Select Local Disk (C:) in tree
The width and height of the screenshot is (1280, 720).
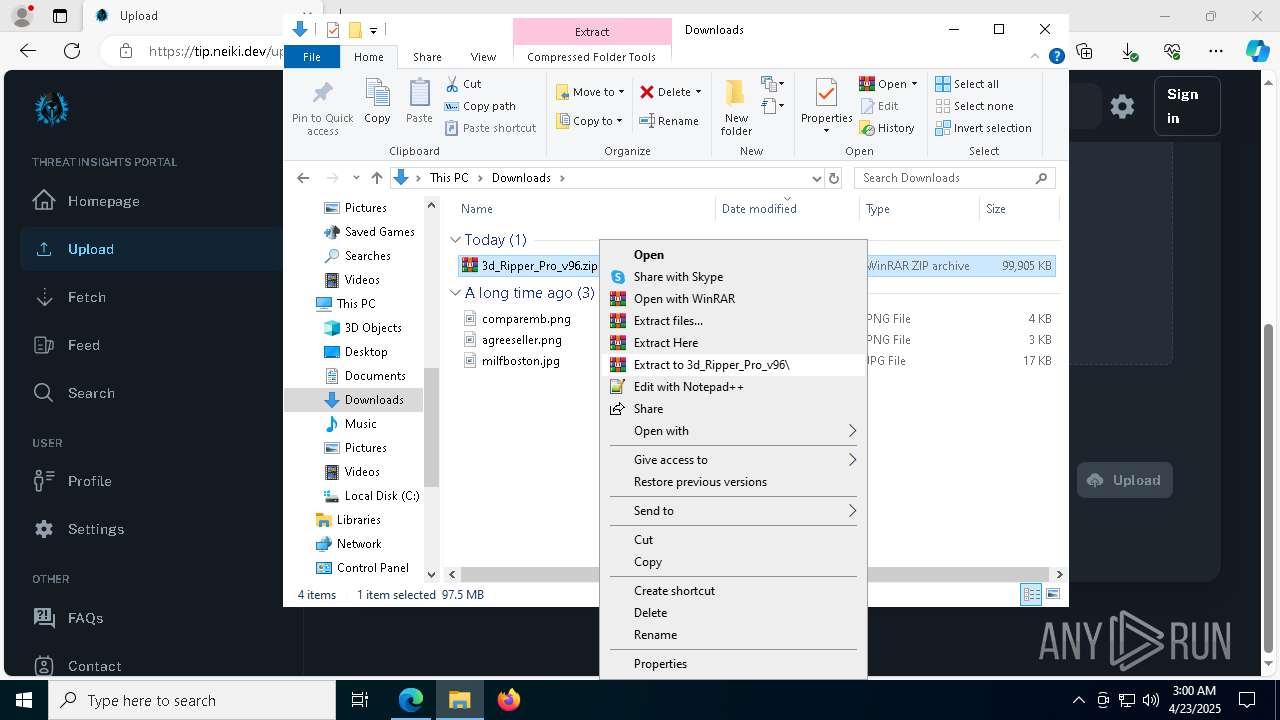click(371, 496)
